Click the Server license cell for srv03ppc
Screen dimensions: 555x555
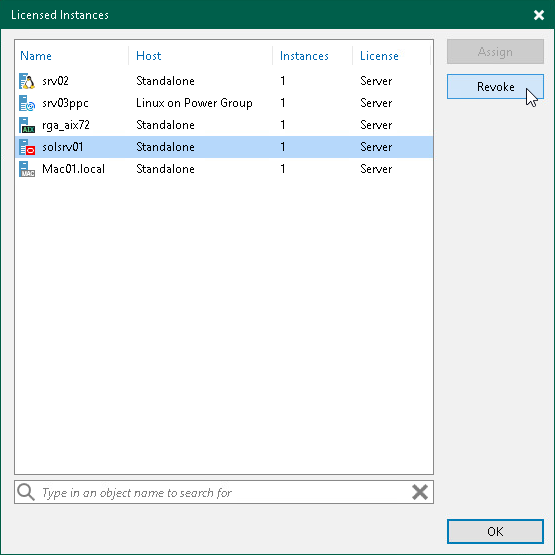pos(376,103)
